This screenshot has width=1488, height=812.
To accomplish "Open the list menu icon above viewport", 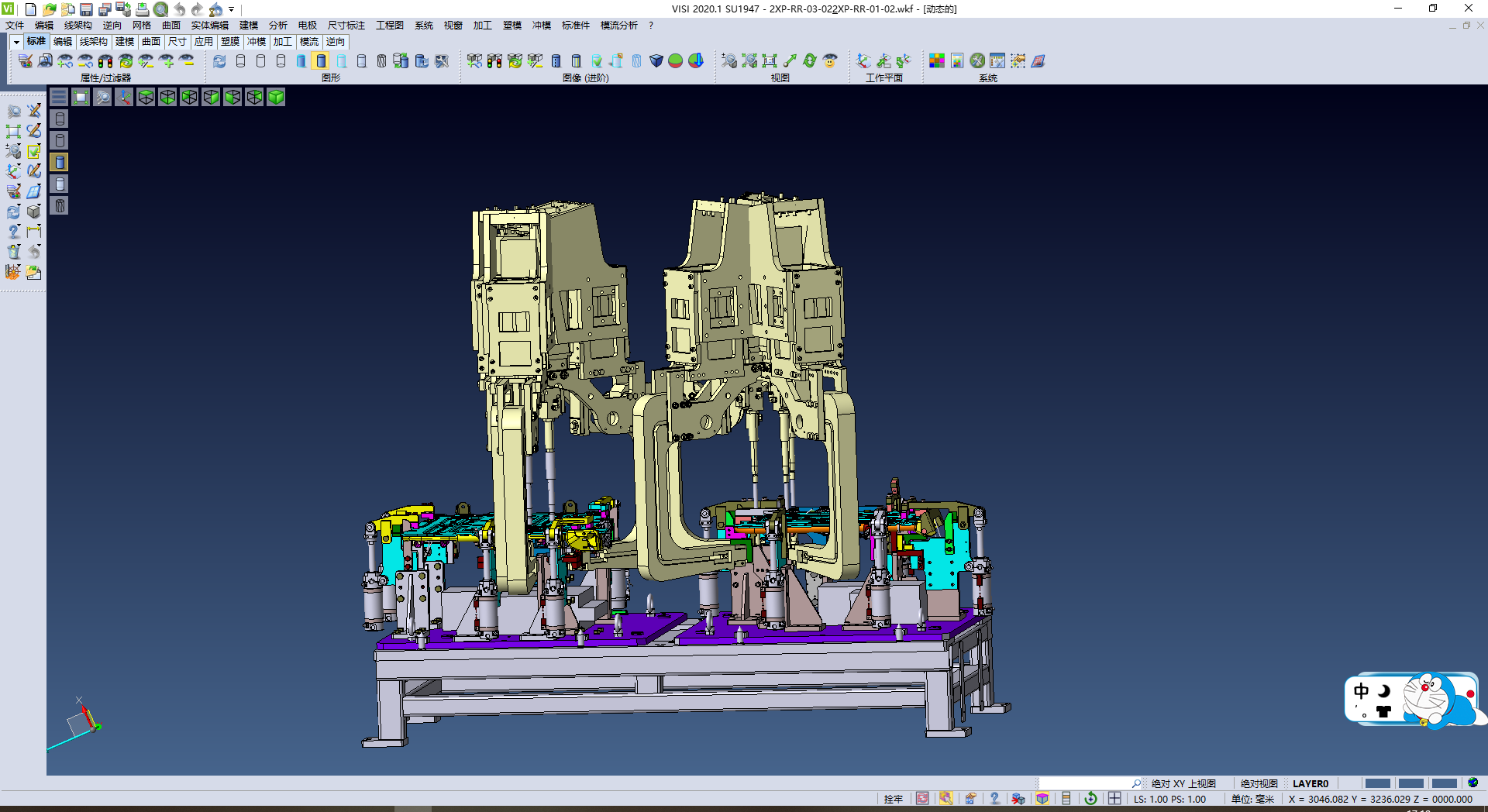I will click(59, 97).
